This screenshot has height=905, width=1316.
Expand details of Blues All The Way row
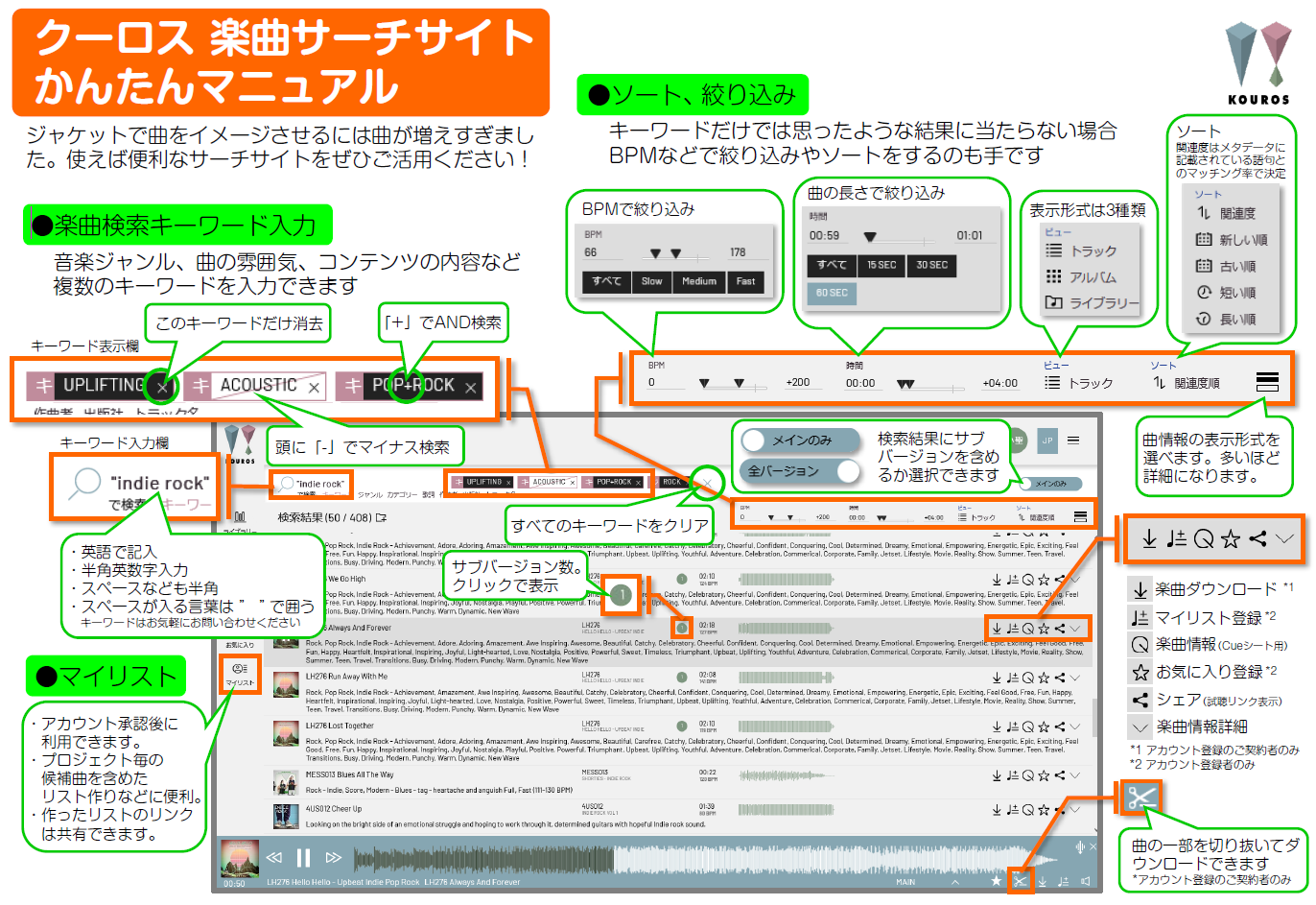[x=1075, y=775]
